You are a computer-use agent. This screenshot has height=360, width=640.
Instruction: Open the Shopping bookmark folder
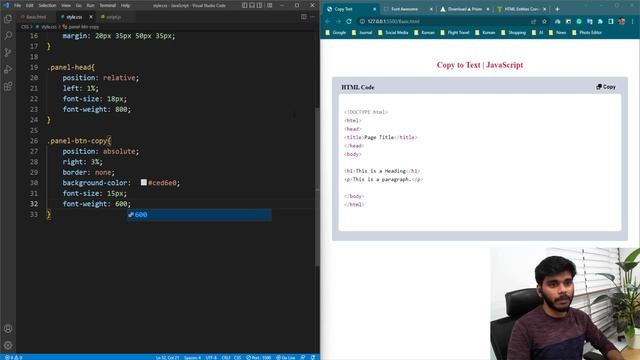click(513, 32)
